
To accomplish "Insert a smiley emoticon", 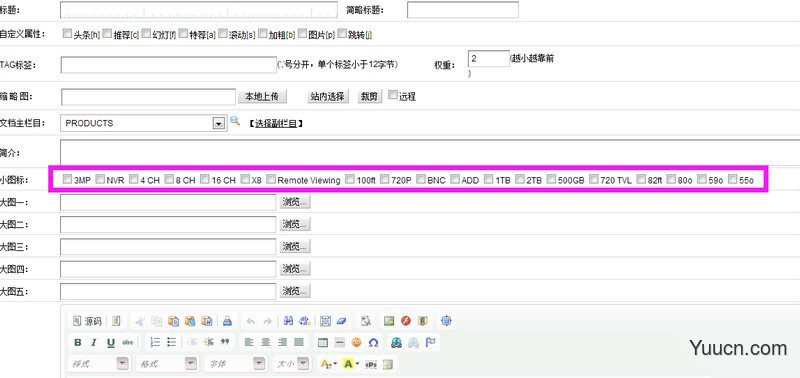I will coord(356,342).
